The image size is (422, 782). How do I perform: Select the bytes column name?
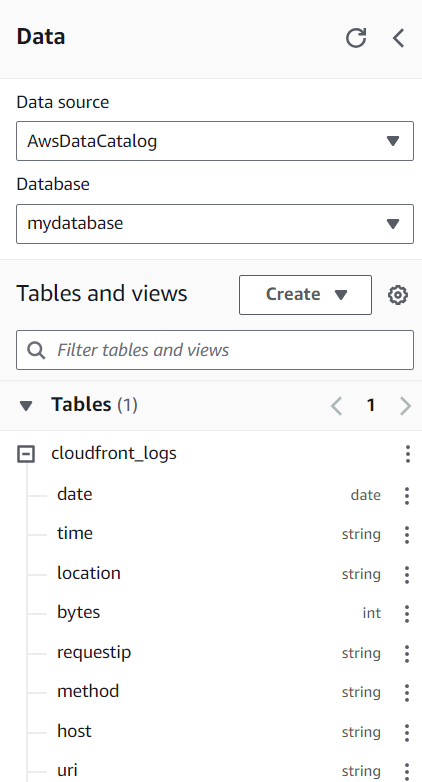click(x=78, y=613)
